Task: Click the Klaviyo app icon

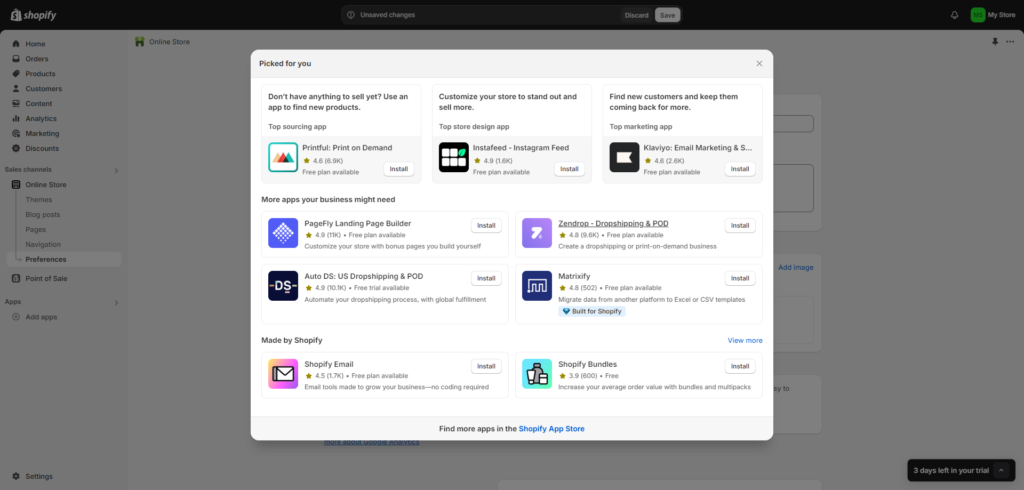Action: [x=624, y=157]
